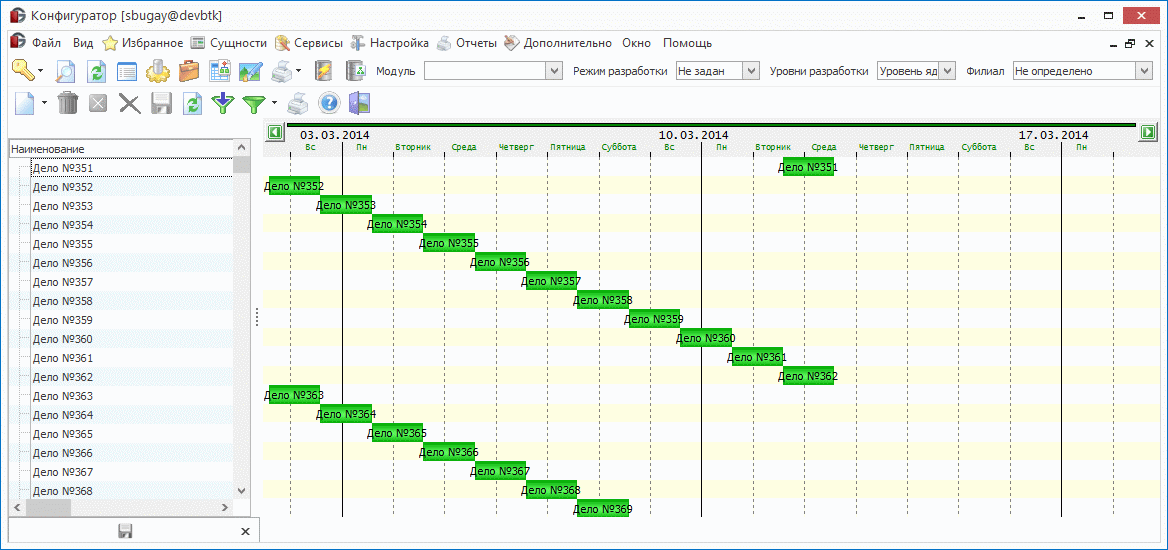Click the printer icon in top toolbar
The width and height of the screenshot is (1168, 550).
coord(281,71)
